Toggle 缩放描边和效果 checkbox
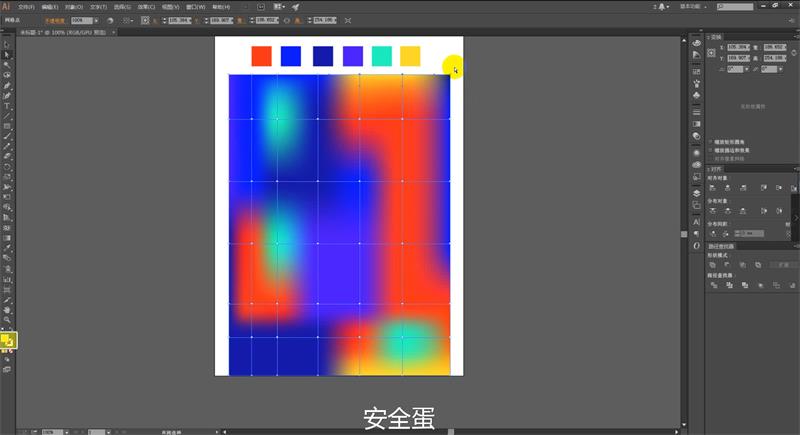Viewport: 800px width, 435px height. coord(710,150)
